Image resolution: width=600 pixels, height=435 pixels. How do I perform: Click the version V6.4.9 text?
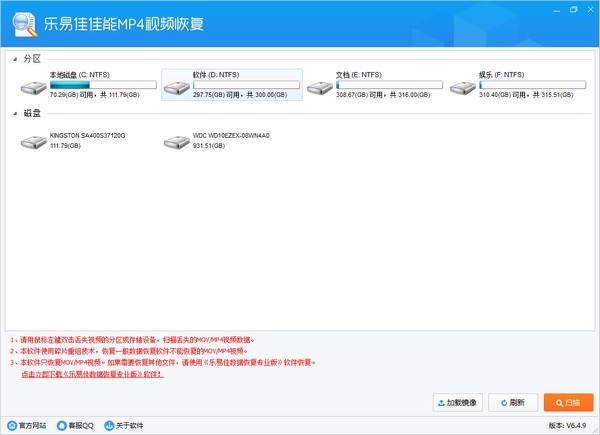567,425
